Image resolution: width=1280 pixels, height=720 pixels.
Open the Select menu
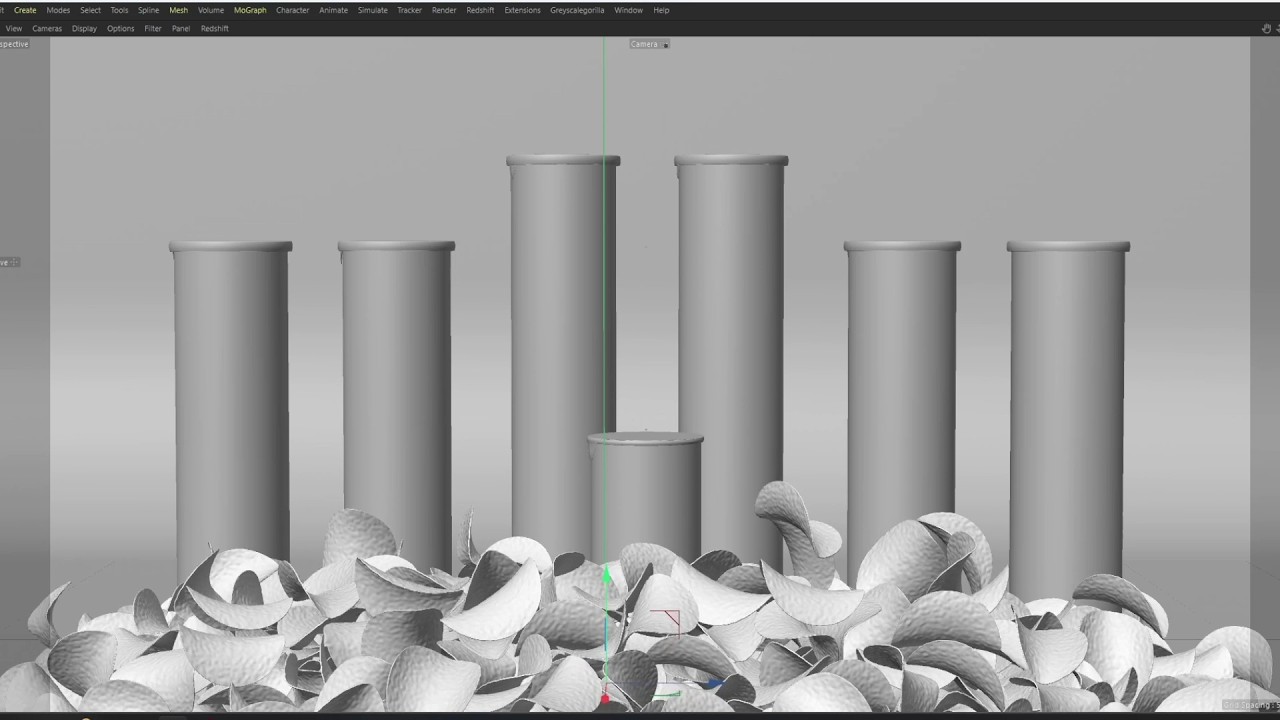90,10
